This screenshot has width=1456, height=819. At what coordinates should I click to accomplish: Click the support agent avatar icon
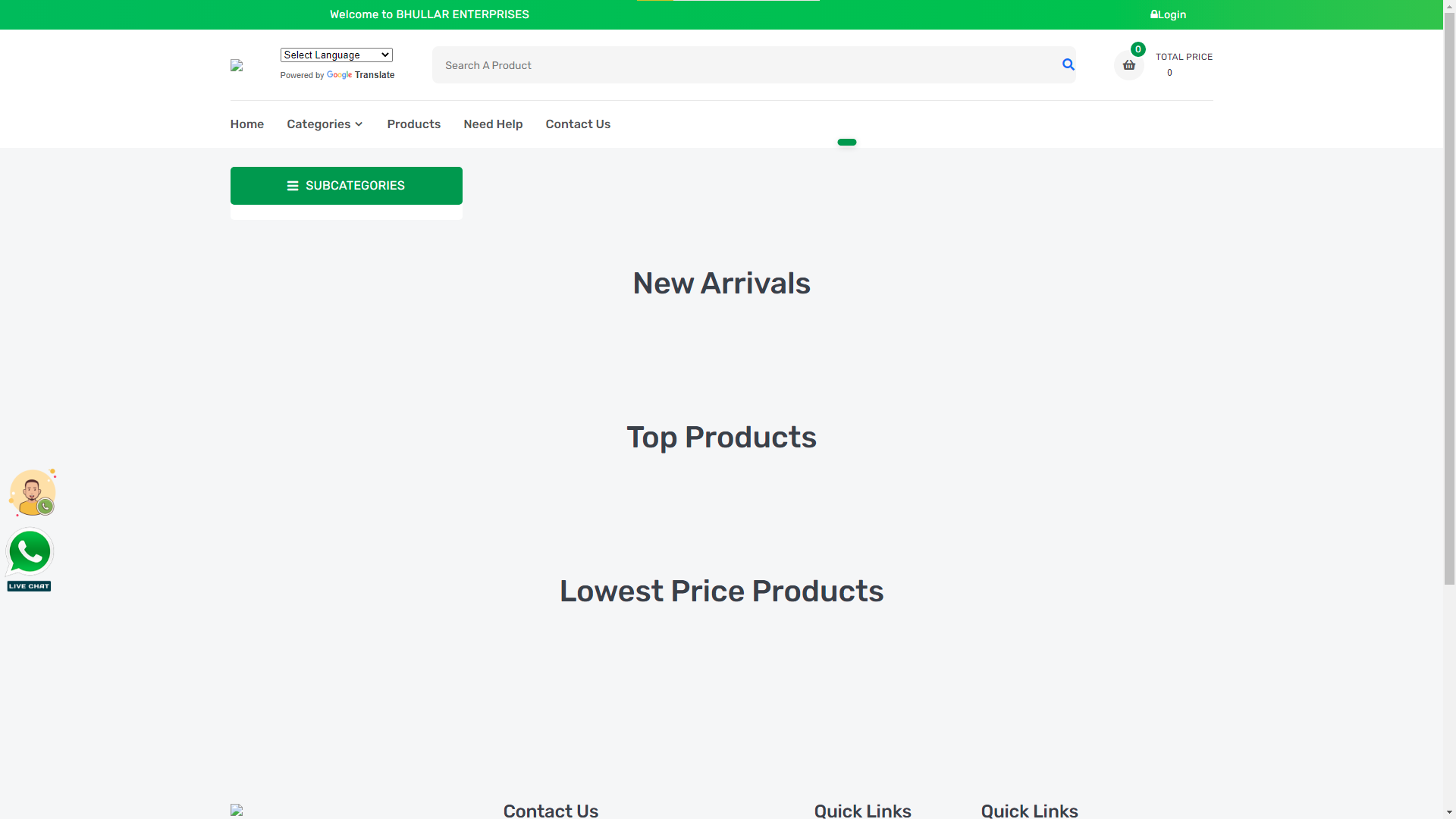tap(33, 493)
